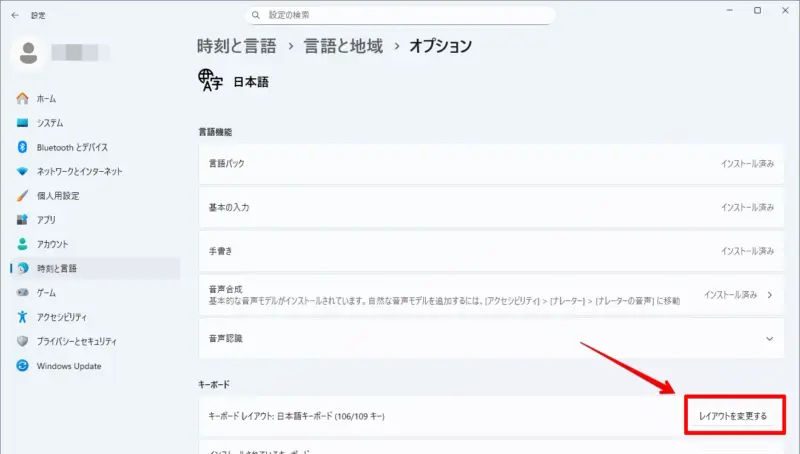This screenshot has width=800, height=454.
Task: Expand the 音声認識 section chevron
Action: coord(769,339)
